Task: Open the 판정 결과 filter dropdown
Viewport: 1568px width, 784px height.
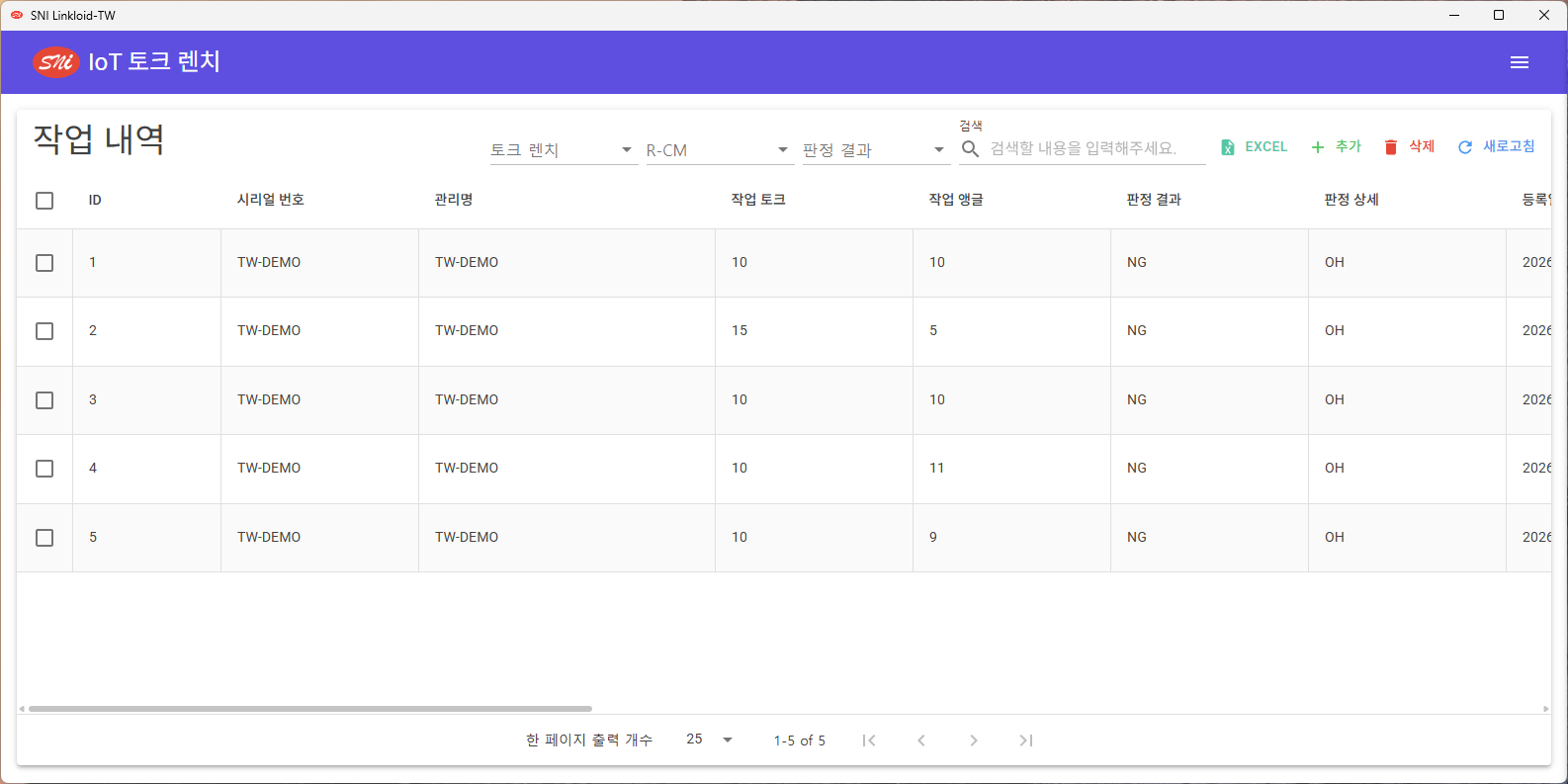Action: [876, 150]
